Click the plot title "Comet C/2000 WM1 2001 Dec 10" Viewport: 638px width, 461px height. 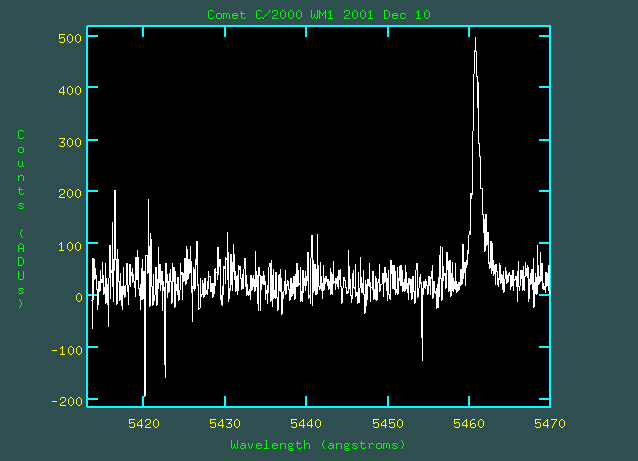(x=319, y=15)
